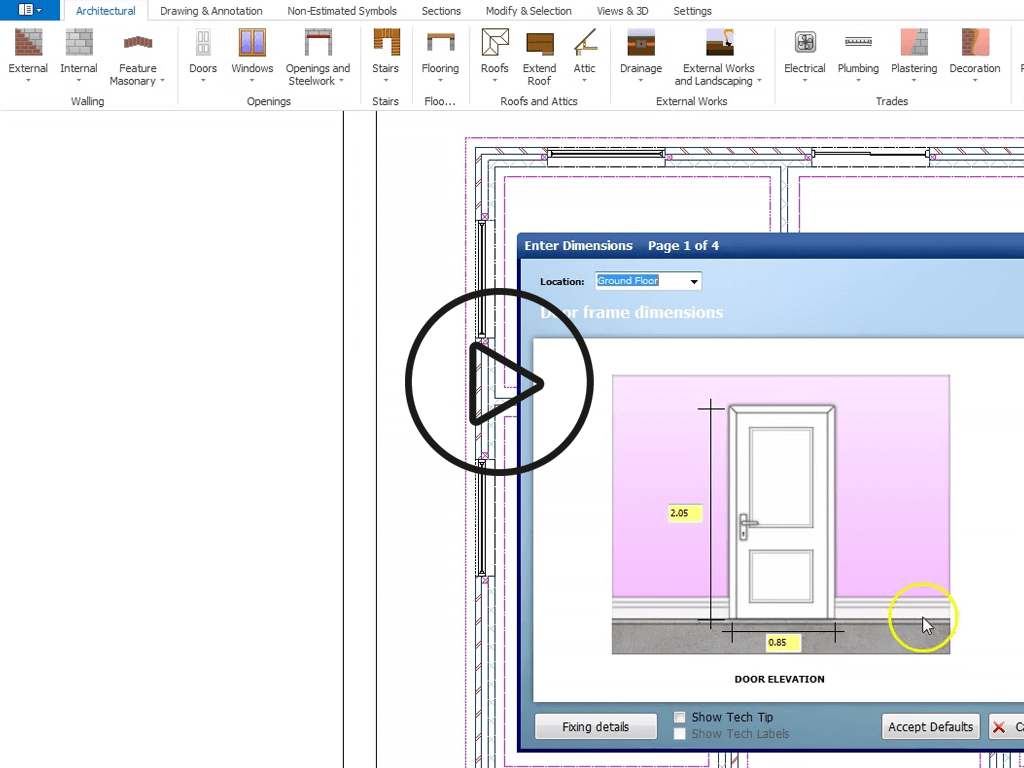Viewport: 1024px width, 768px height.
Task: Play the video with the play button
Action: (500, 382)
